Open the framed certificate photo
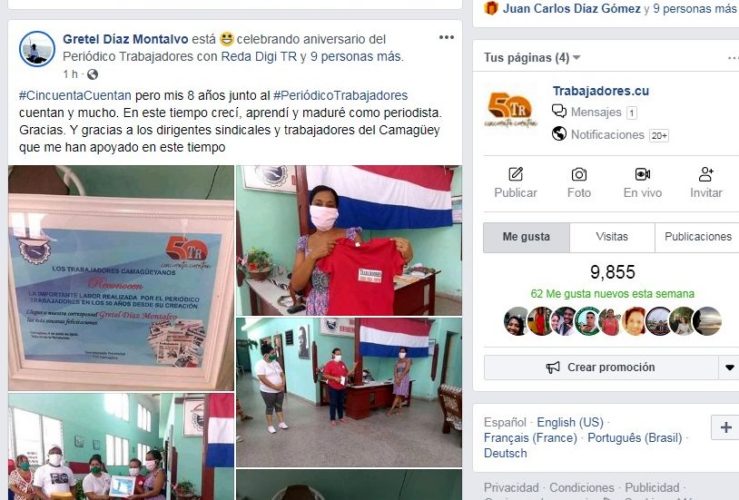Screen dimensions: 739x500 (121, 278)
